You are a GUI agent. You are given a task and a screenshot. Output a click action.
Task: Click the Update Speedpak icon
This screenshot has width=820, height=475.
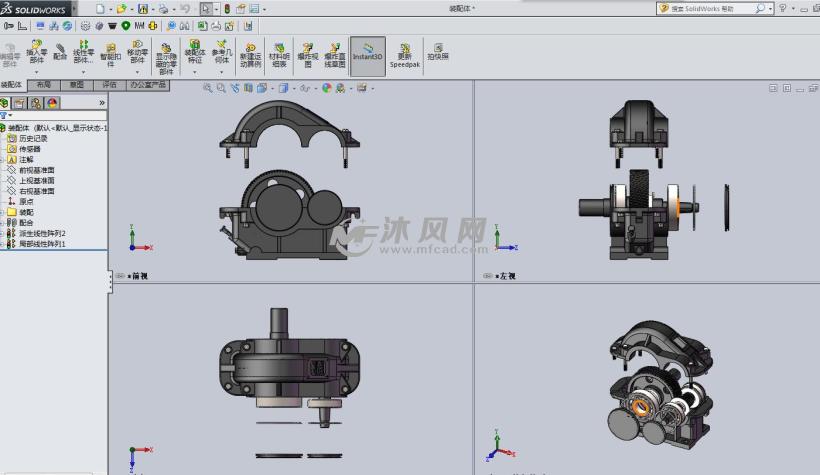click(404, 54)
